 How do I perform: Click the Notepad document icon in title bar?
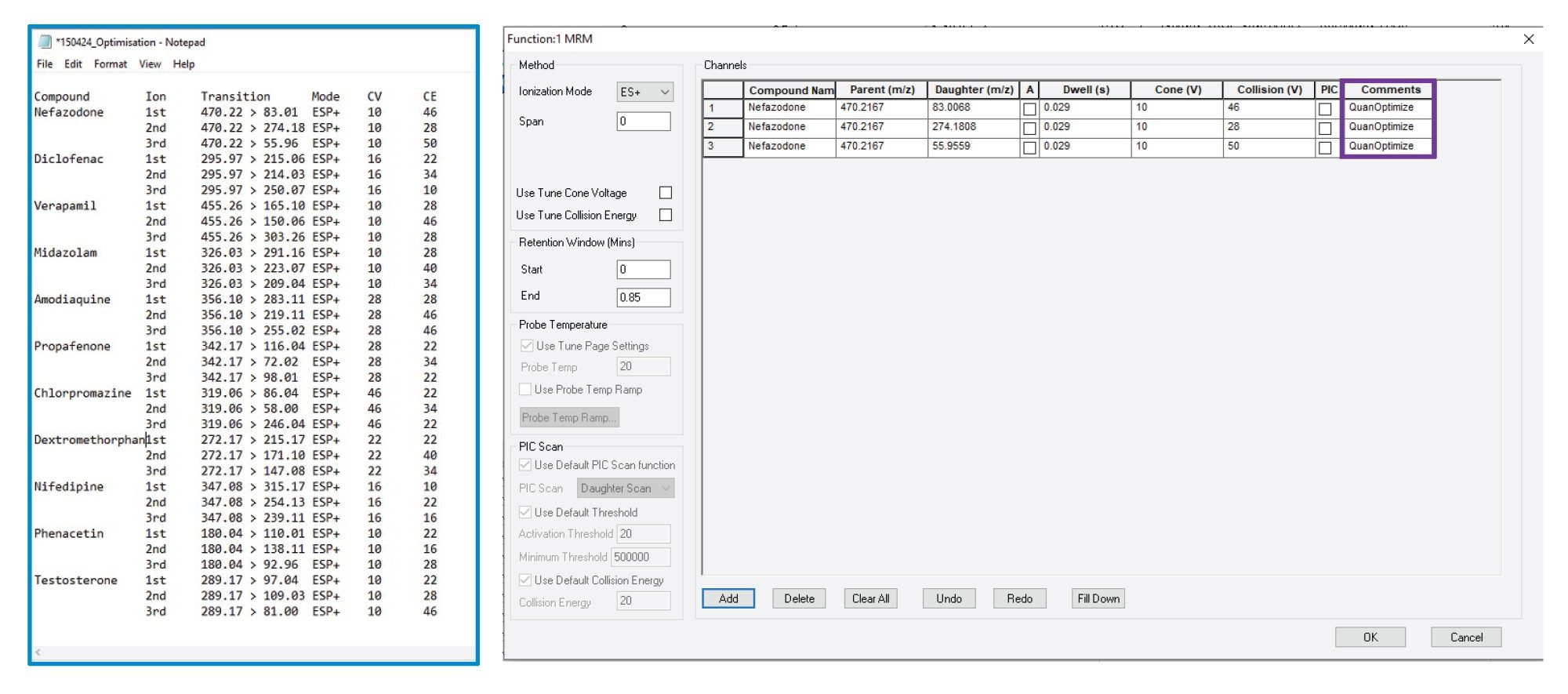(x=45, y=42)
